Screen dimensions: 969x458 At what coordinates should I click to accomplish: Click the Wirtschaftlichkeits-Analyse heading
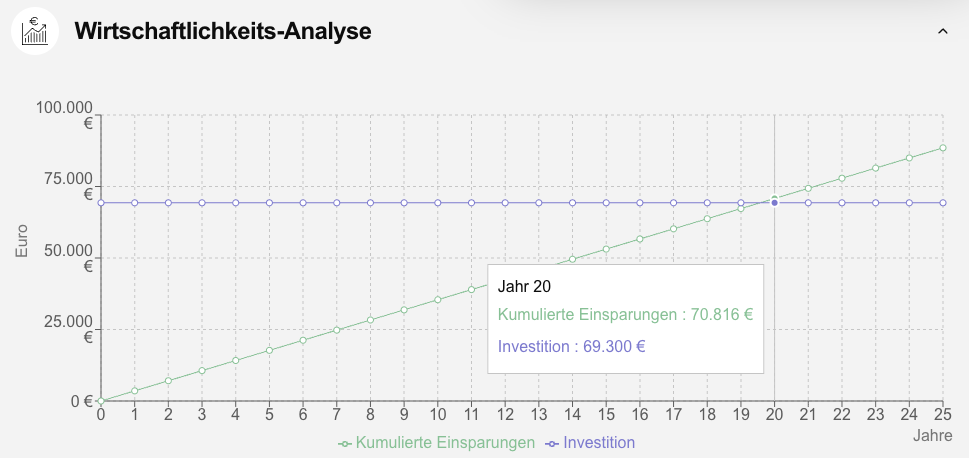point(223,32)
